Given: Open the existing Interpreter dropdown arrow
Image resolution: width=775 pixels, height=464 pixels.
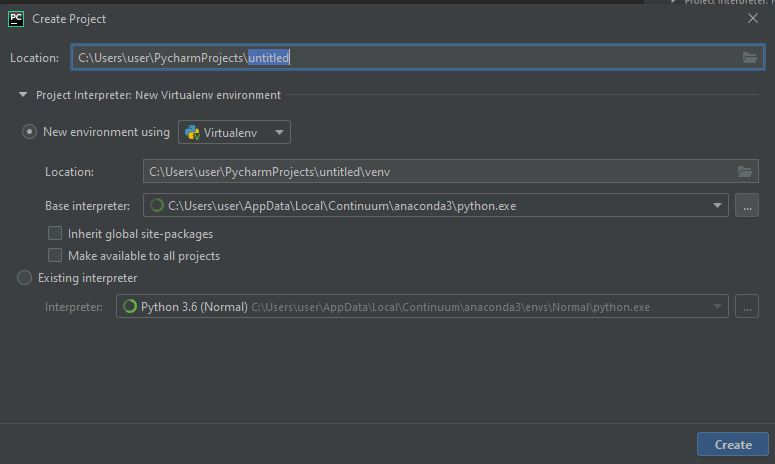Looking at the screenshot, I should 717,307.
